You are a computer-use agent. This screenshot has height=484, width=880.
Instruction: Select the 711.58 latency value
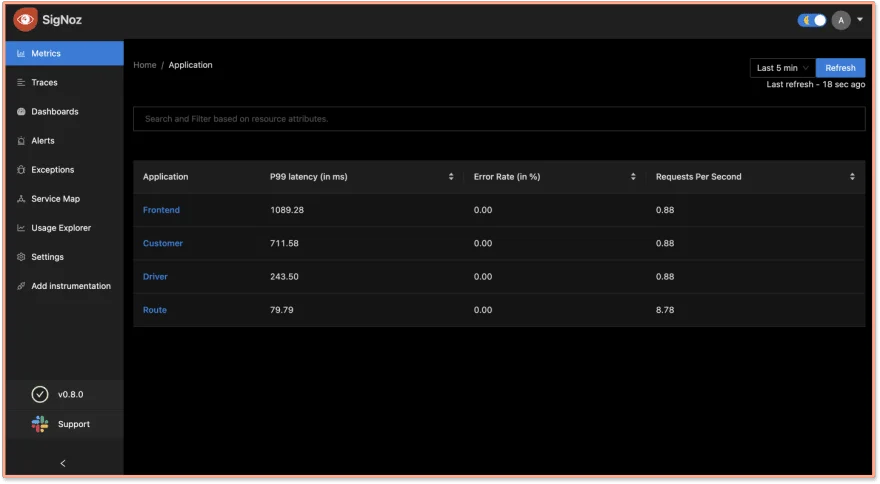pos(284,243)
